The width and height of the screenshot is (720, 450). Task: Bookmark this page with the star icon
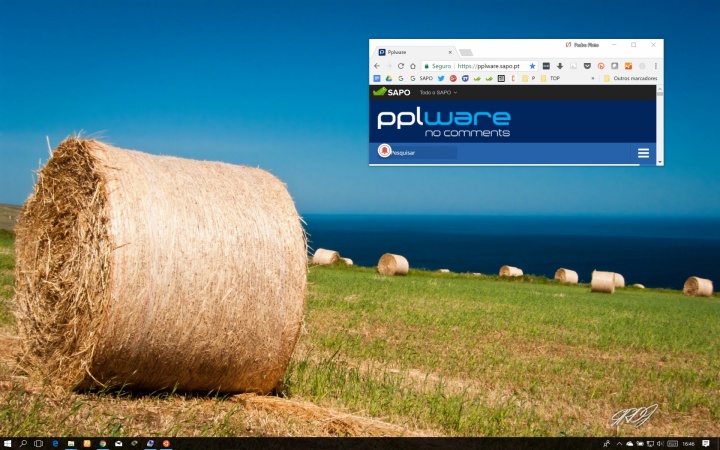pyautogui.click(x=532, y=66)
